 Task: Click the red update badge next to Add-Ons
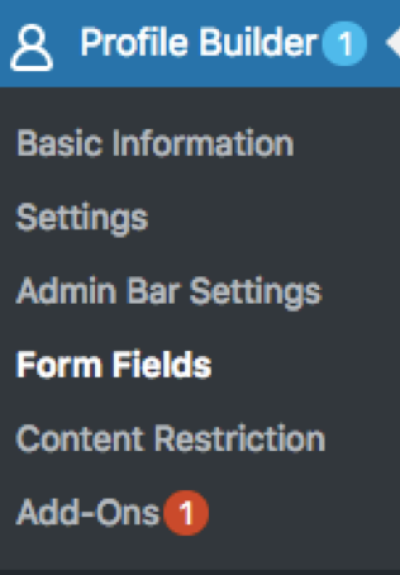coord(186,513)
